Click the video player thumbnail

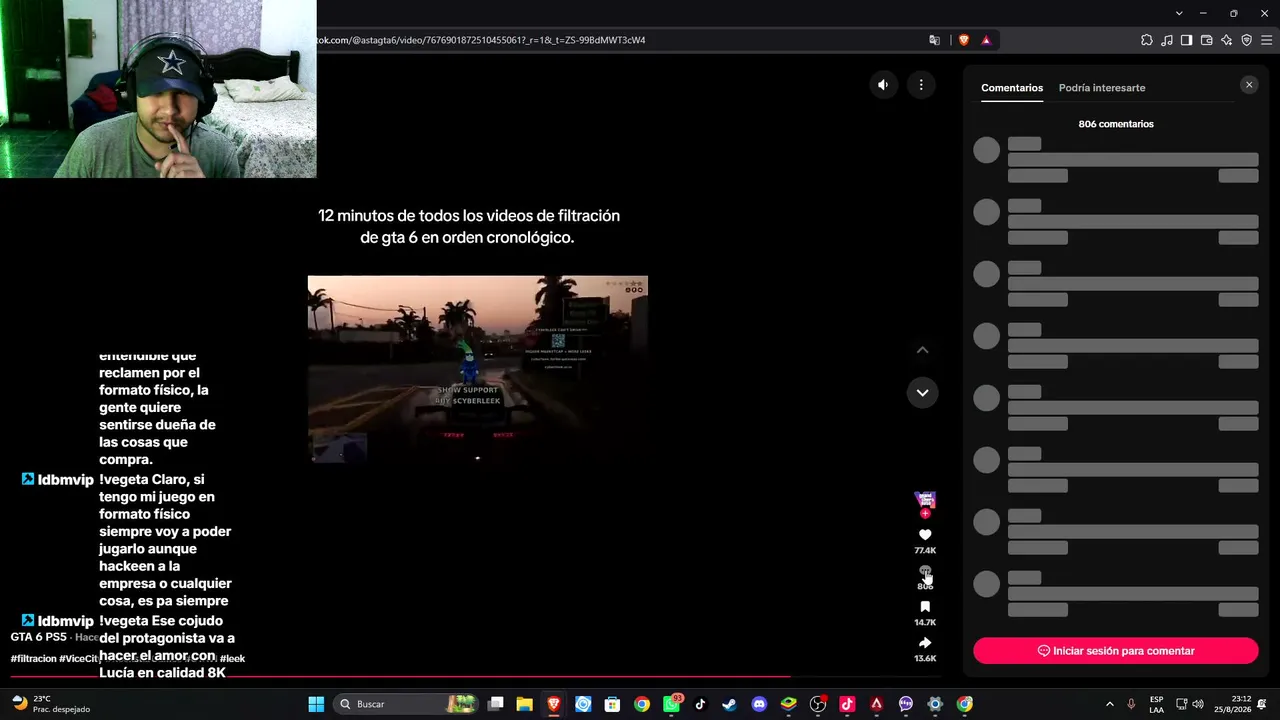pos(478,370)
